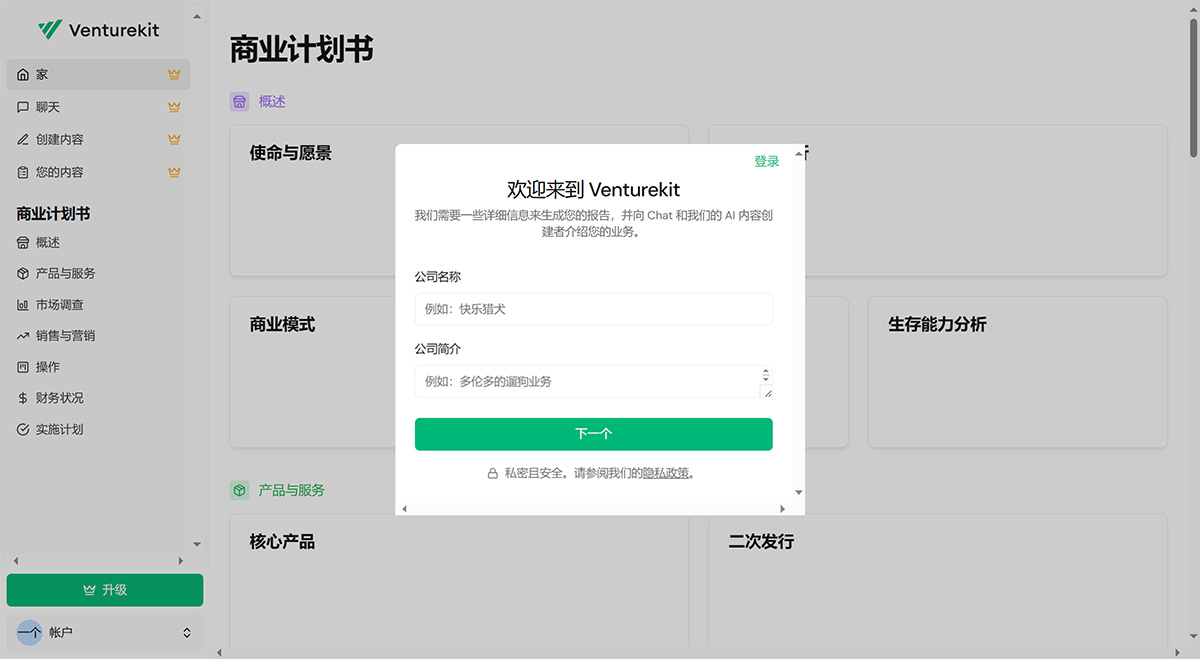Viewport: 1200px width, 659px height.
Task: Open the 隐私政策 privacy policy link
Action: coord(666,472)
